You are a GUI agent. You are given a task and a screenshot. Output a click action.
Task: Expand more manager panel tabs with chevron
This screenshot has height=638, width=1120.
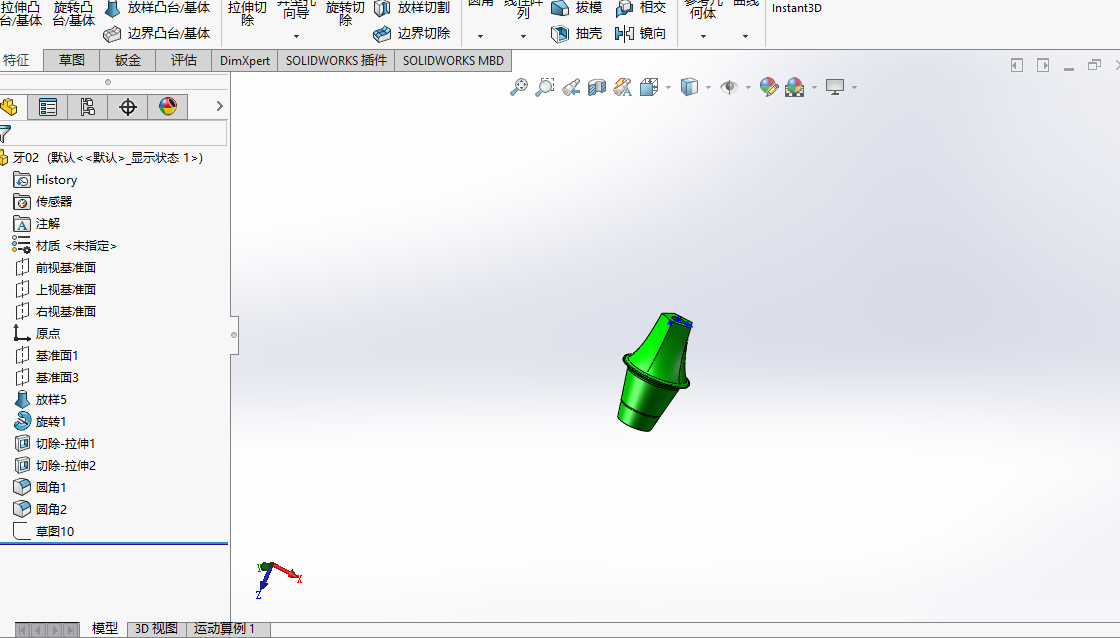tap(219, 106)
